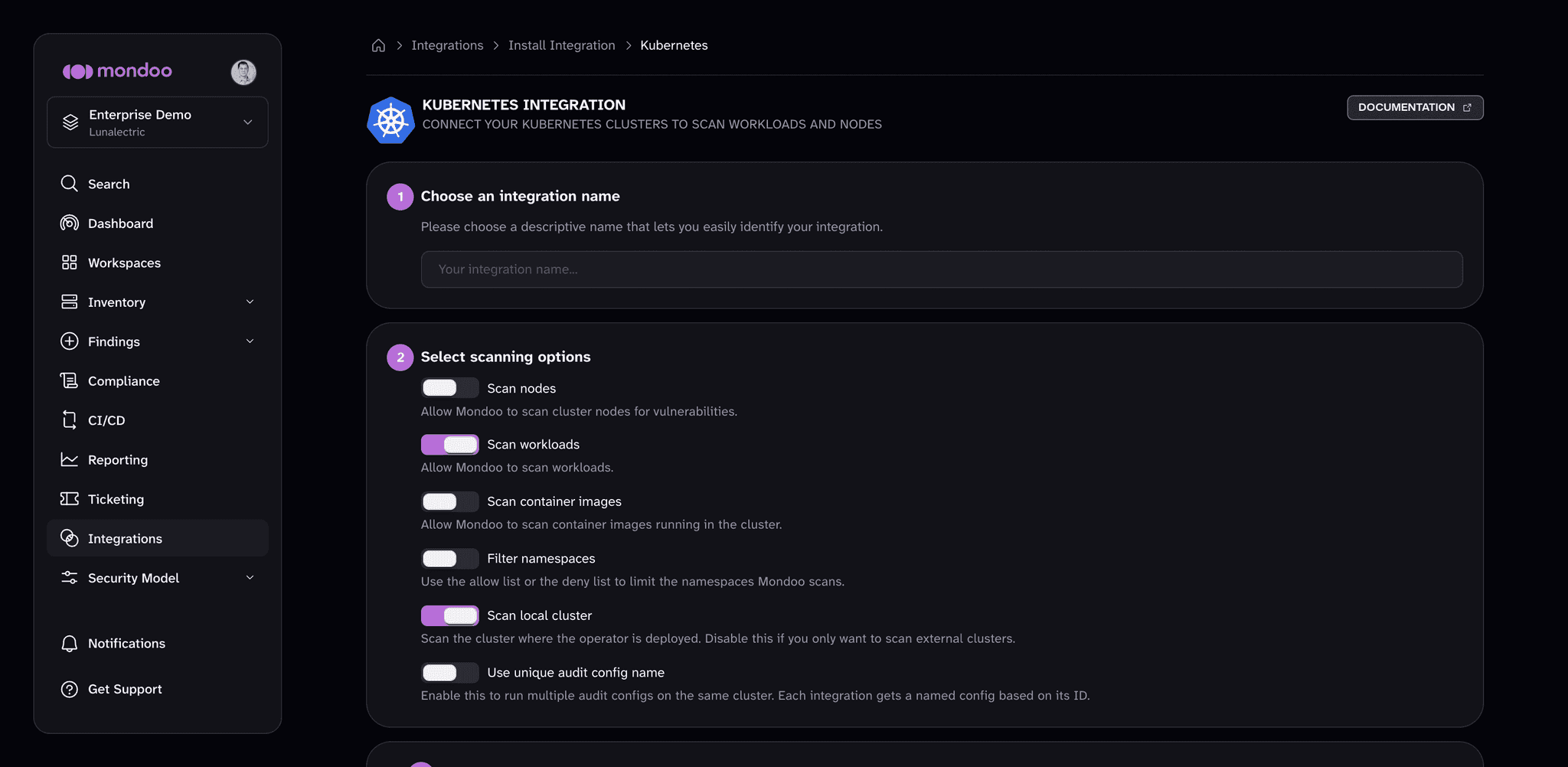Click the Security Model sliders icon

click(70, 578)
